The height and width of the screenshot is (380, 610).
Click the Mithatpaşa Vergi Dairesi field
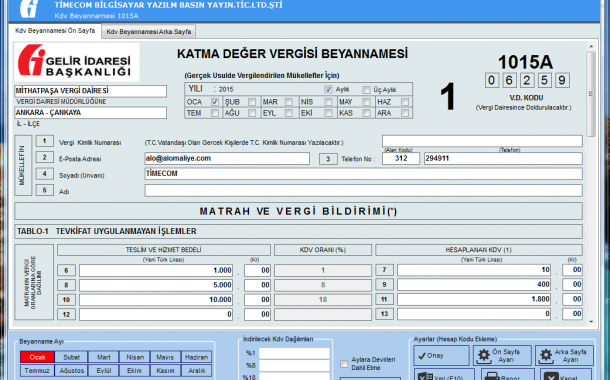pos(91,91)
